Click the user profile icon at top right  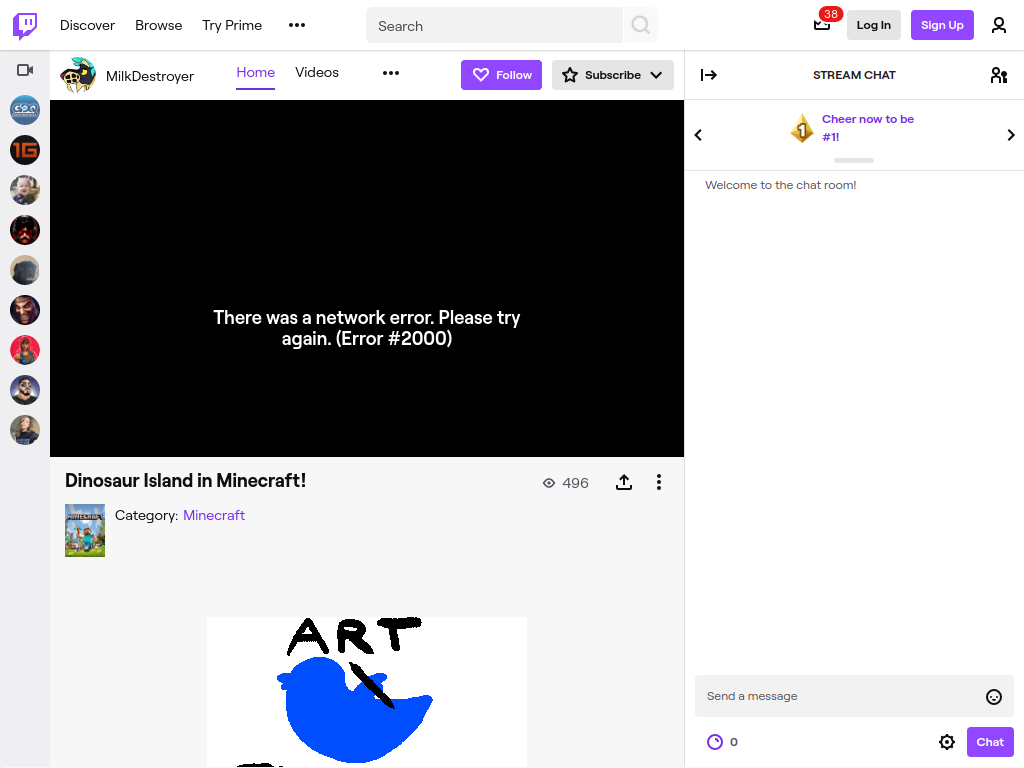click(x=999, y=25)
